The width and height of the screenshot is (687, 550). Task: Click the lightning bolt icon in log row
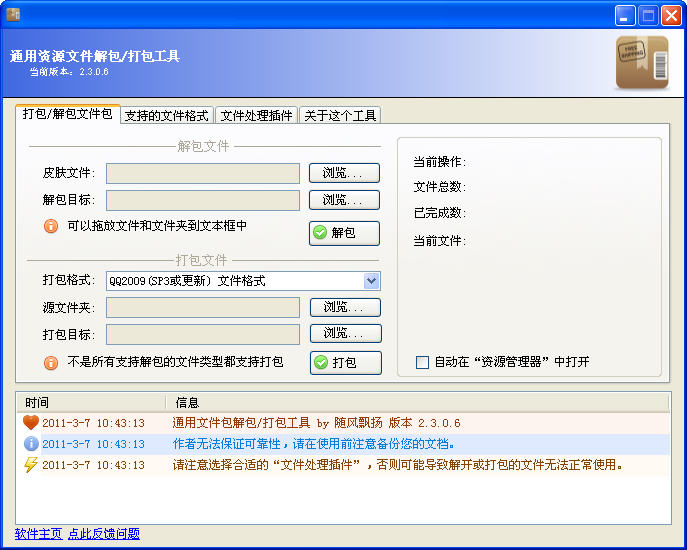point(31,465)
